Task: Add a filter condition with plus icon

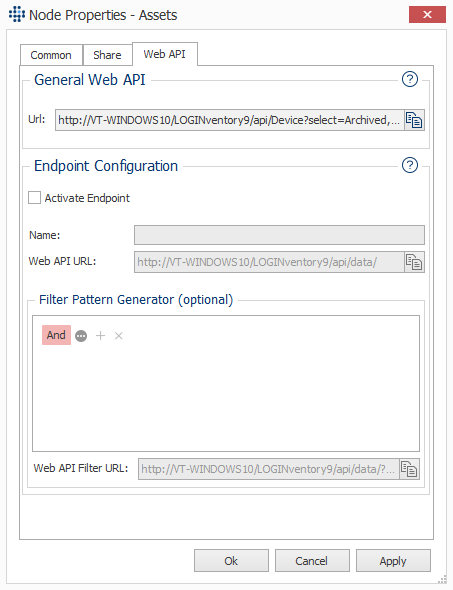Action: tap(100, 336)
